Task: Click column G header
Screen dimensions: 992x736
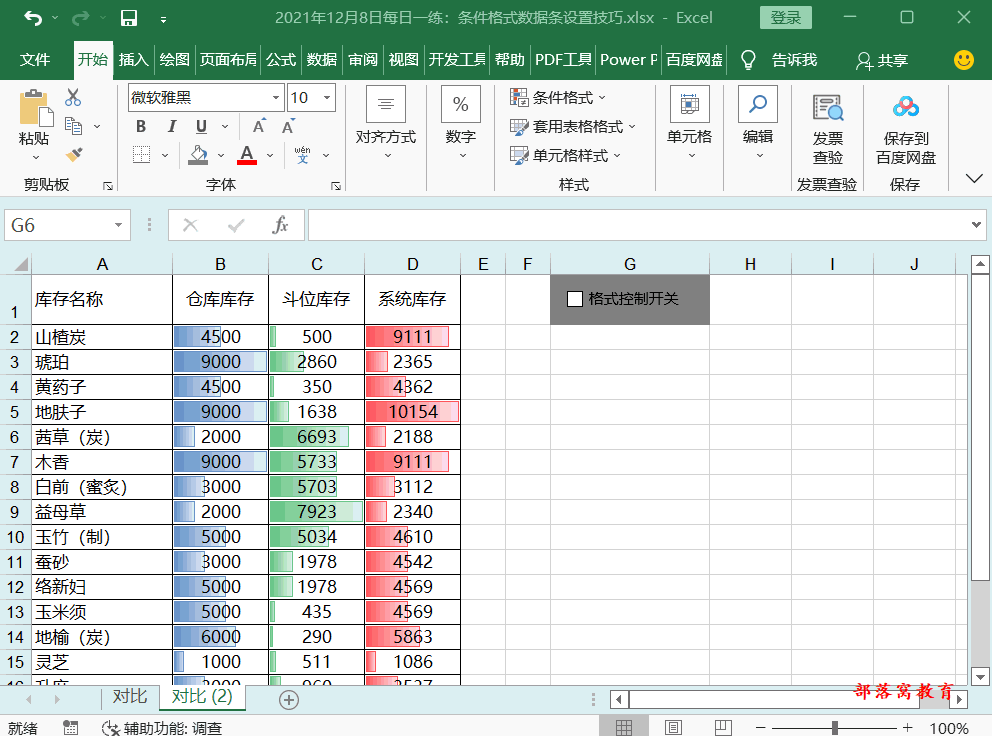Action: tap(630, 264)
